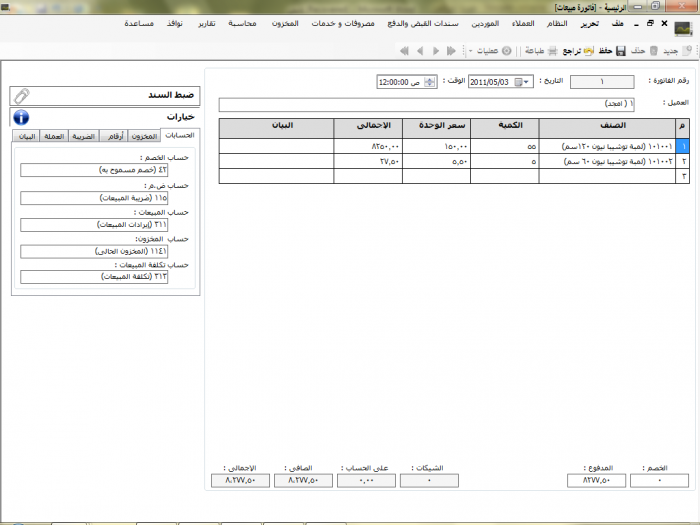Click the New (جديد) document icon
This screenshot has width=700, height=525.
(x=687, y=50)
